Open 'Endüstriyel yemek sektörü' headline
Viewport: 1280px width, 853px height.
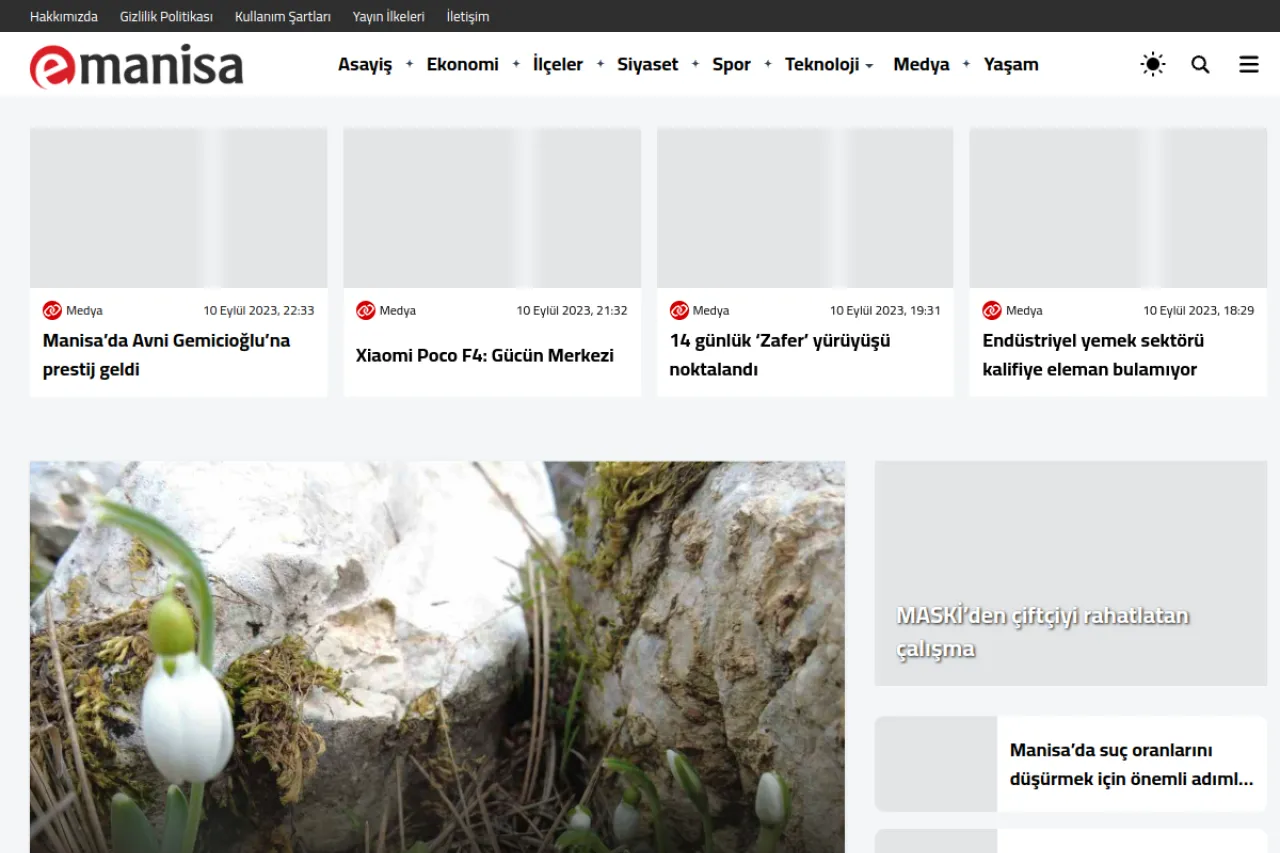tap(1093, 355)
